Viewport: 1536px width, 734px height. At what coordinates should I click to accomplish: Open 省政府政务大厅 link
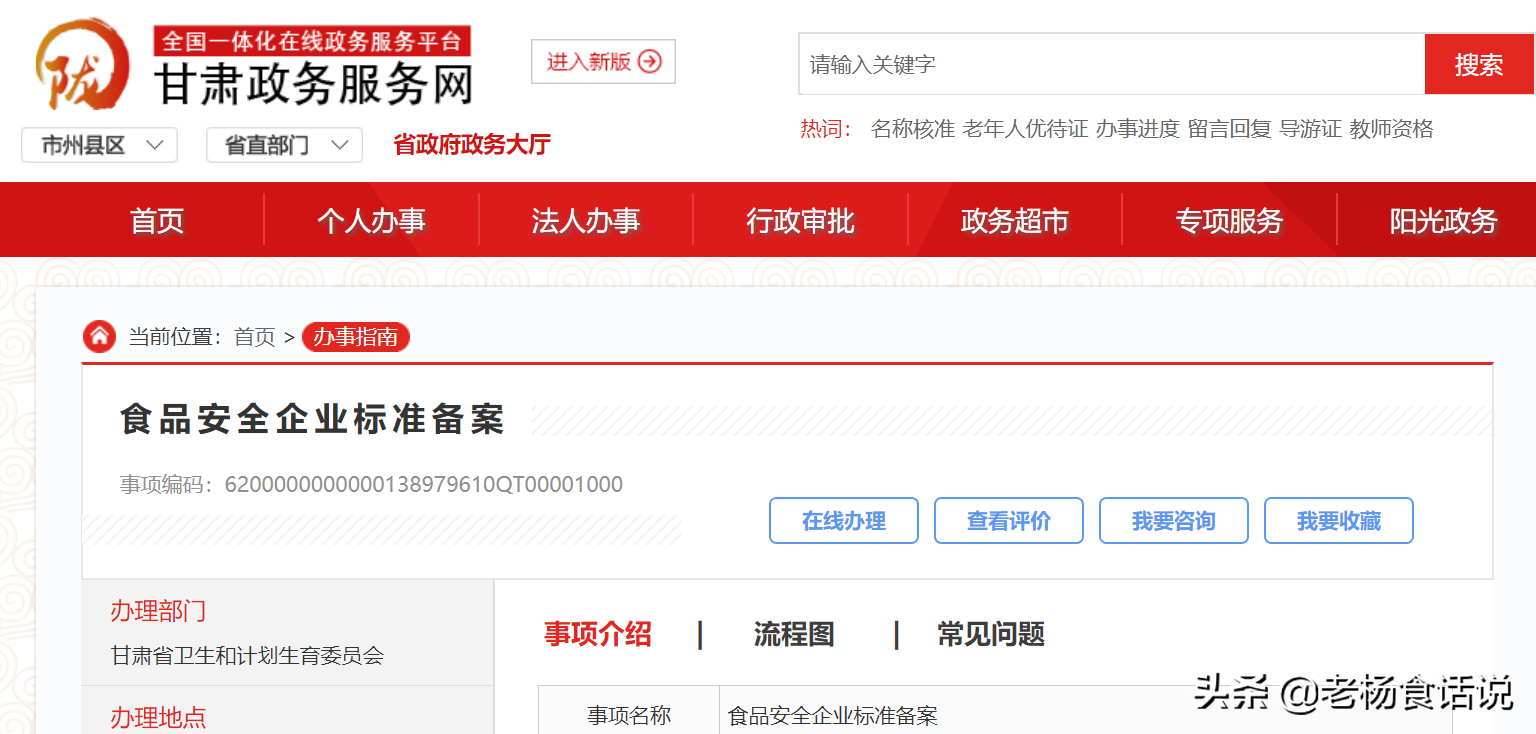tap(472, 145)
